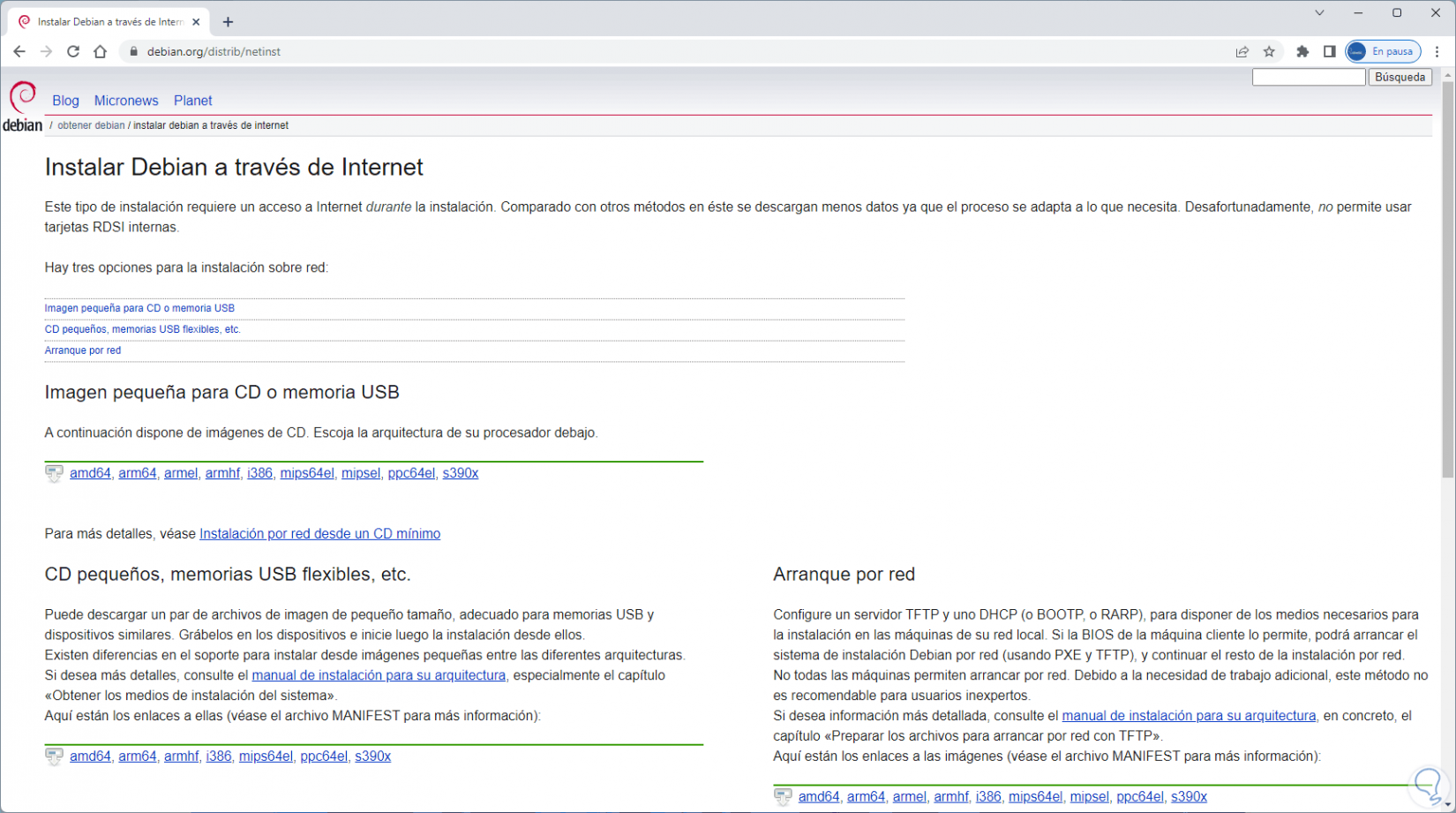Open i386 netboot image link
The height and width of the screenshot is (813, 1456).
[988, 797]
